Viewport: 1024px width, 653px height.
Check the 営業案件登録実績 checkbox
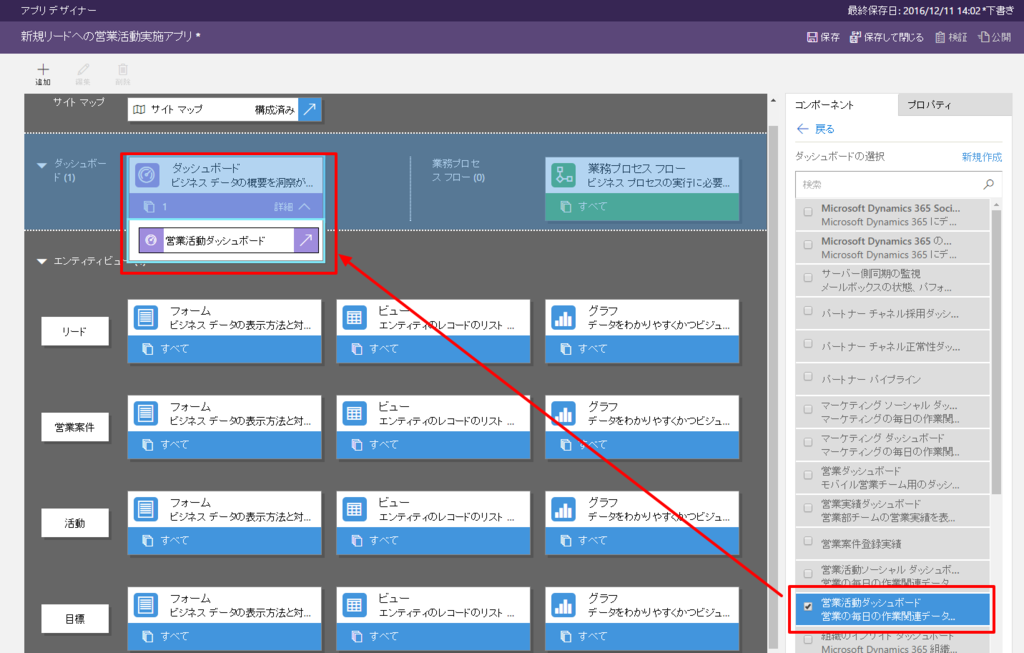point(808,541)
